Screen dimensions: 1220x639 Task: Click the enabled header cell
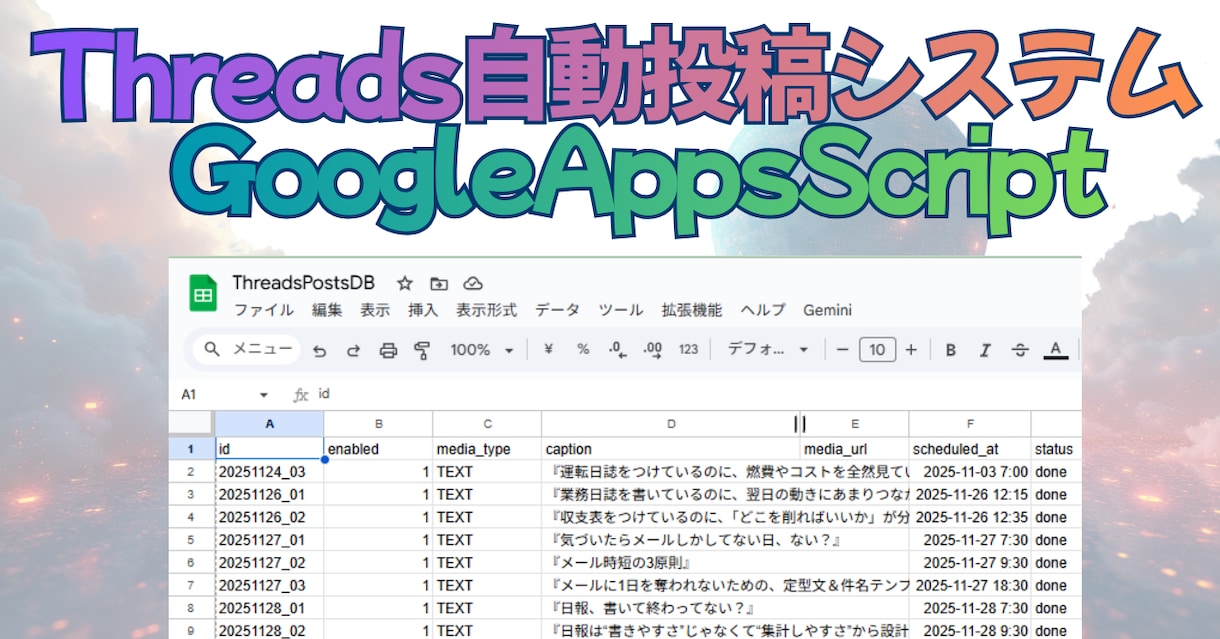point(378,449)
